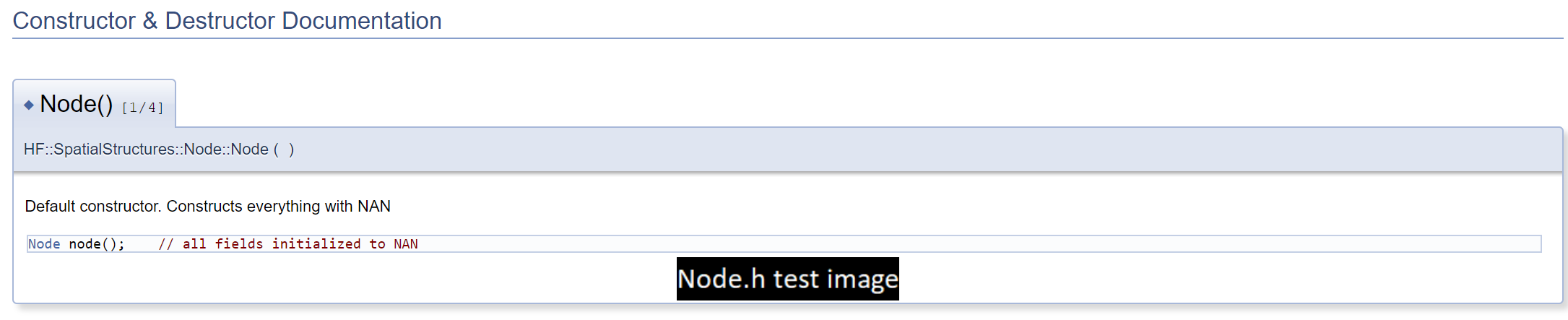
Task: Click the diamond permalink icon beside Node()
Action: [29, 105]
